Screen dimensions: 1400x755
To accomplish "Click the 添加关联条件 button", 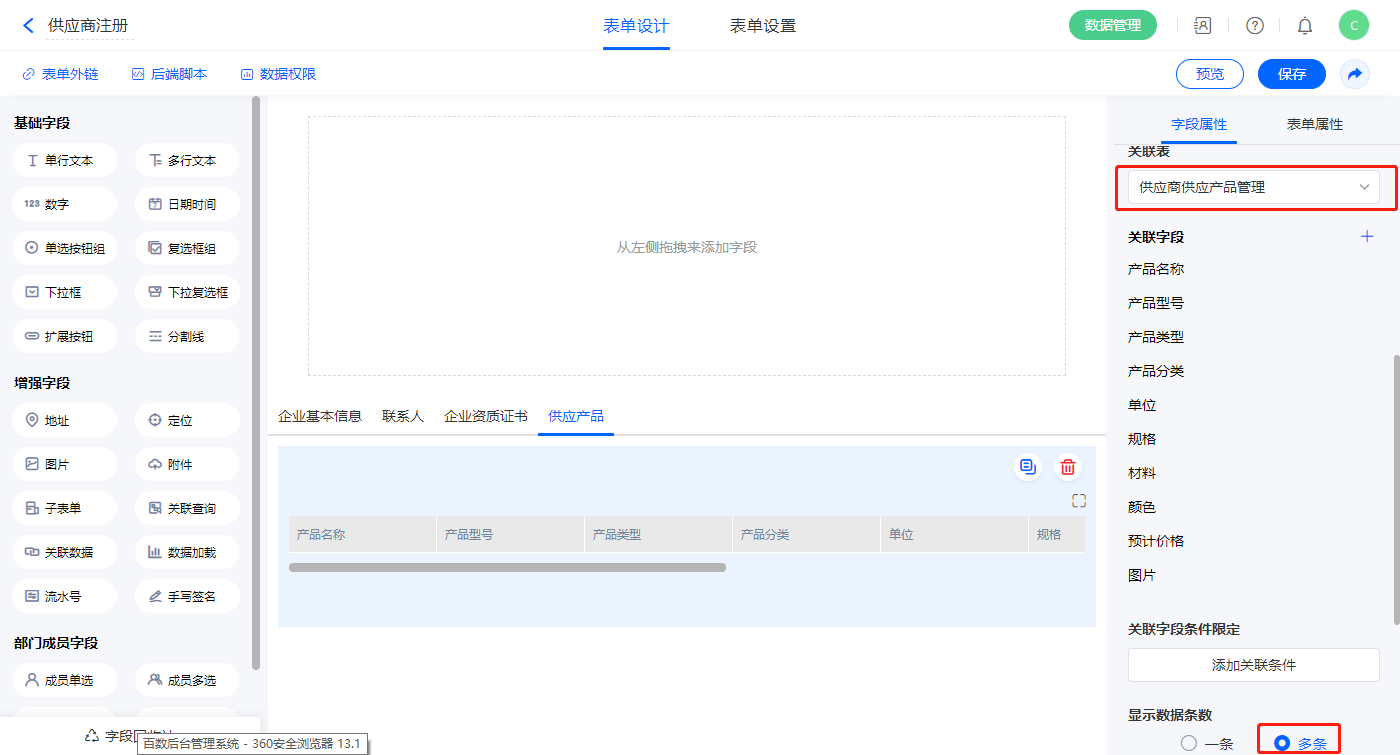I will click(1253, 665).
